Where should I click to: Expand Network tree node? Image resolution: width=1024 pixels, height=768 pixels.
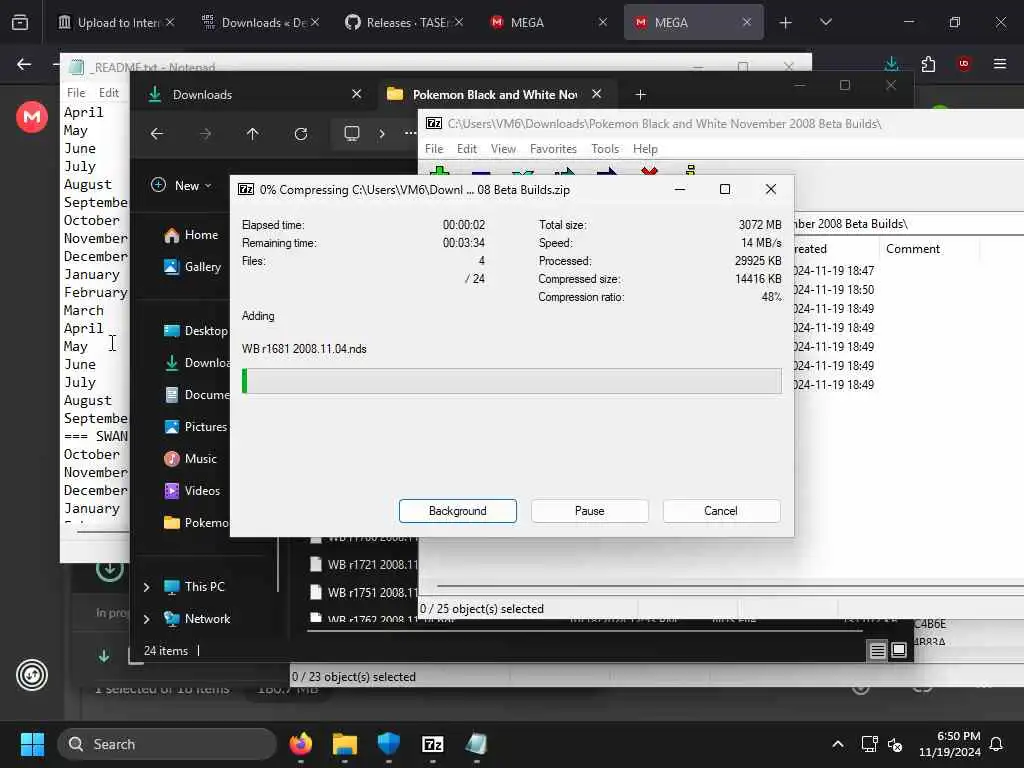[x=147, y=619]
